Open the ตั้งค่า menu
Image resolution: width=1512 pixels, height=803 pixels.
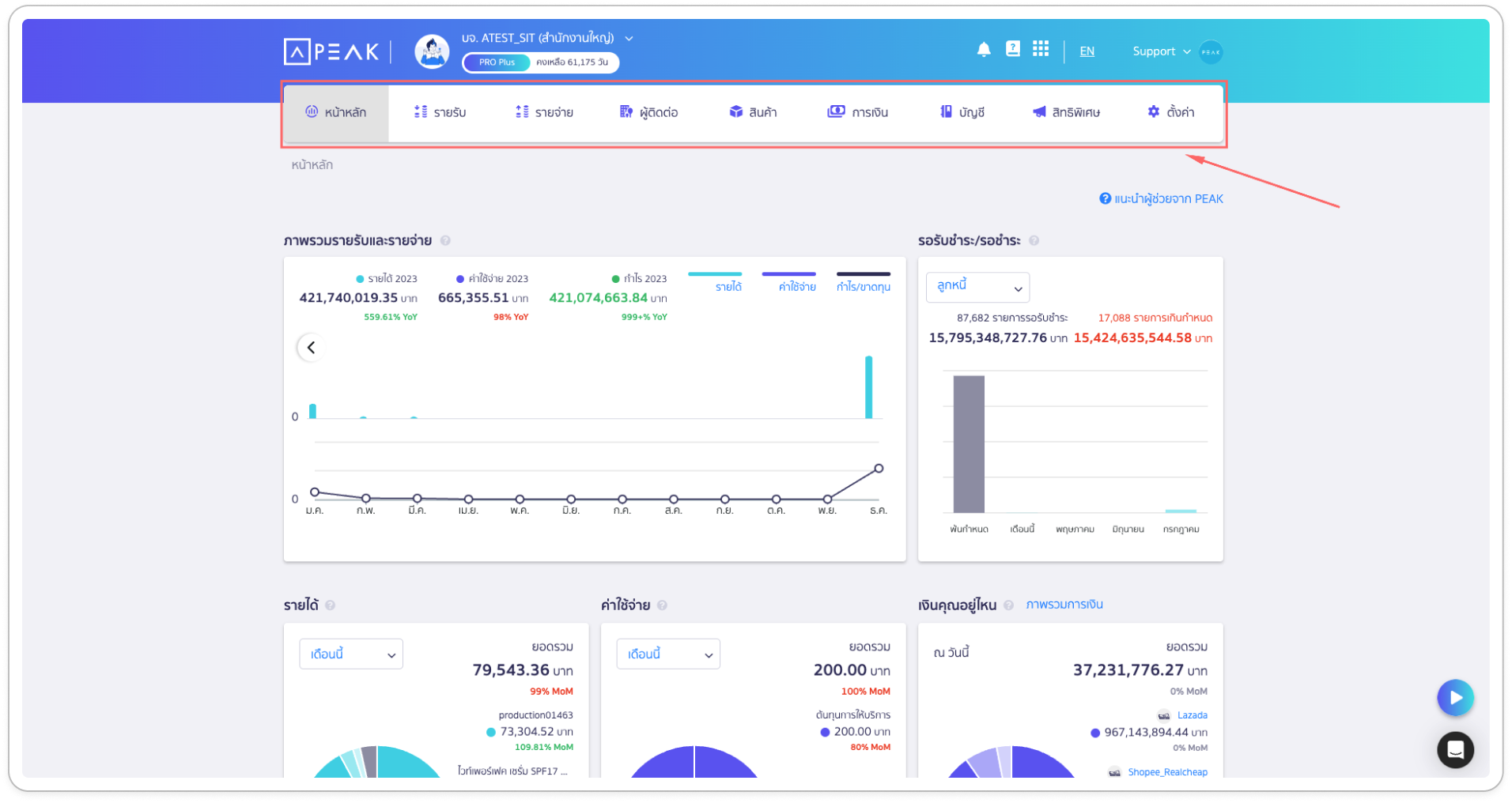tap(1171, 112)
